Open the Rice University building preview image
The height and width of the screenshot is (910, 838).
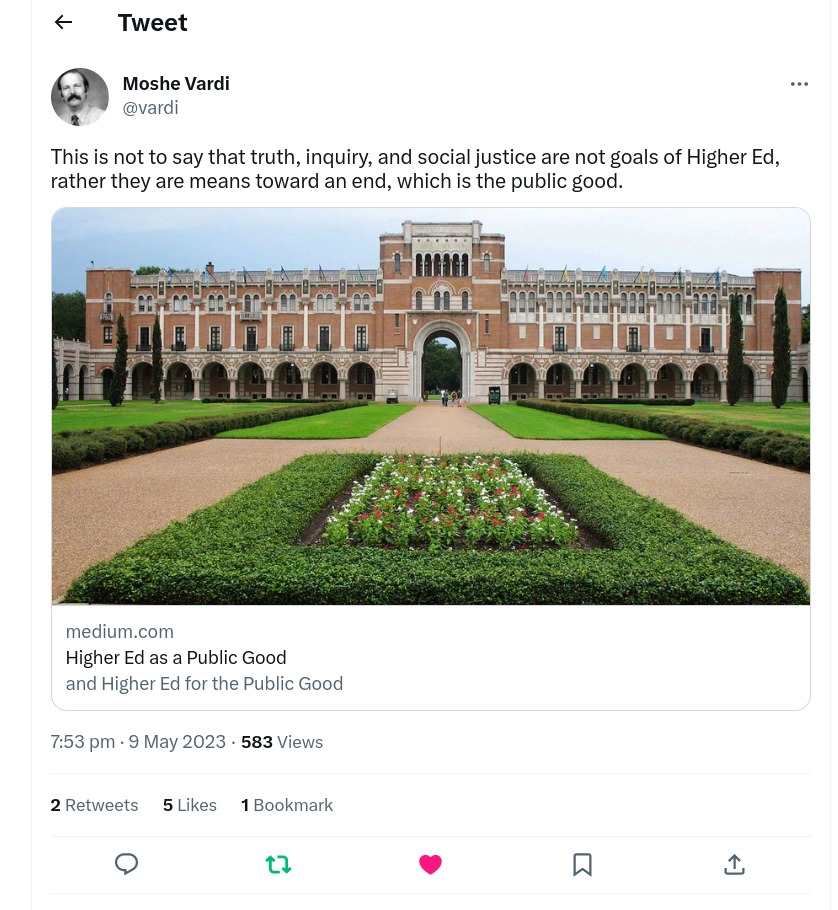coord(430,406)
